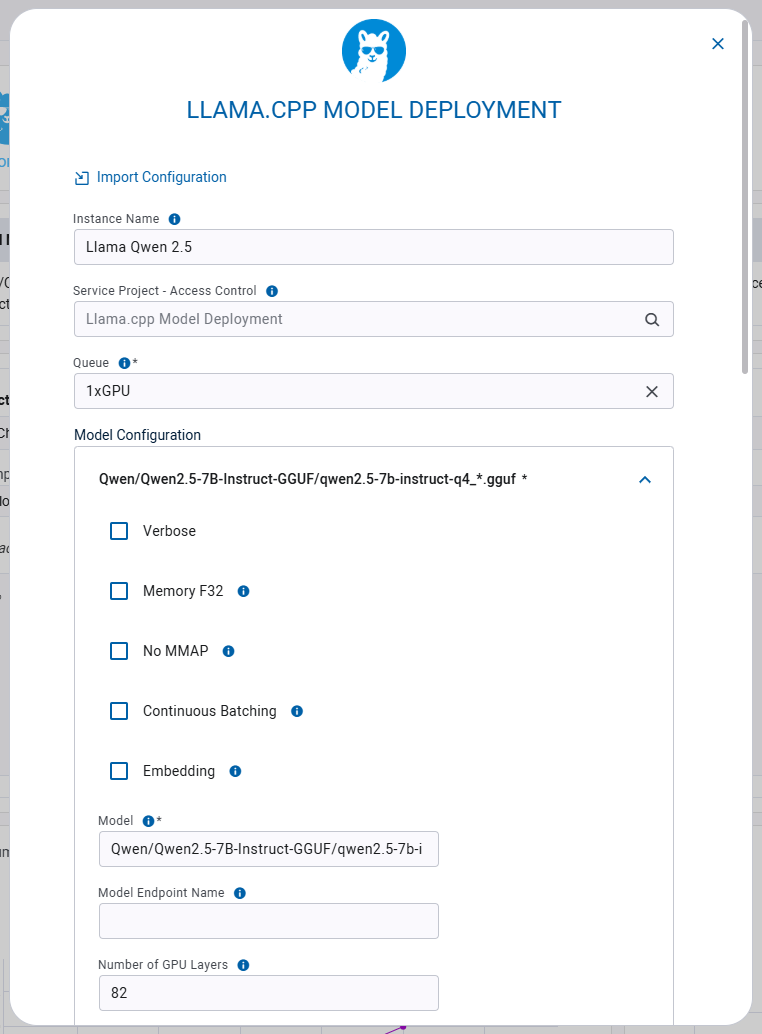Click info icon next to Instance Name

coord(174,219)
